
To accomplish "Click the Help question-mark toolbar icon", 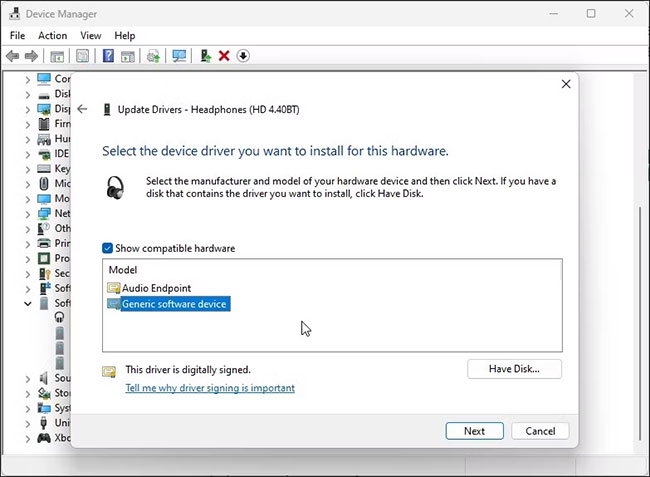I will coord(108,56).
